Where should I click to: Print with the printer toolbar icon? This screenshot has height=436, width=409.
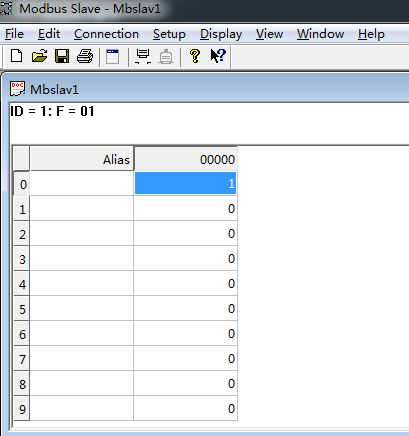pos(85,56)
